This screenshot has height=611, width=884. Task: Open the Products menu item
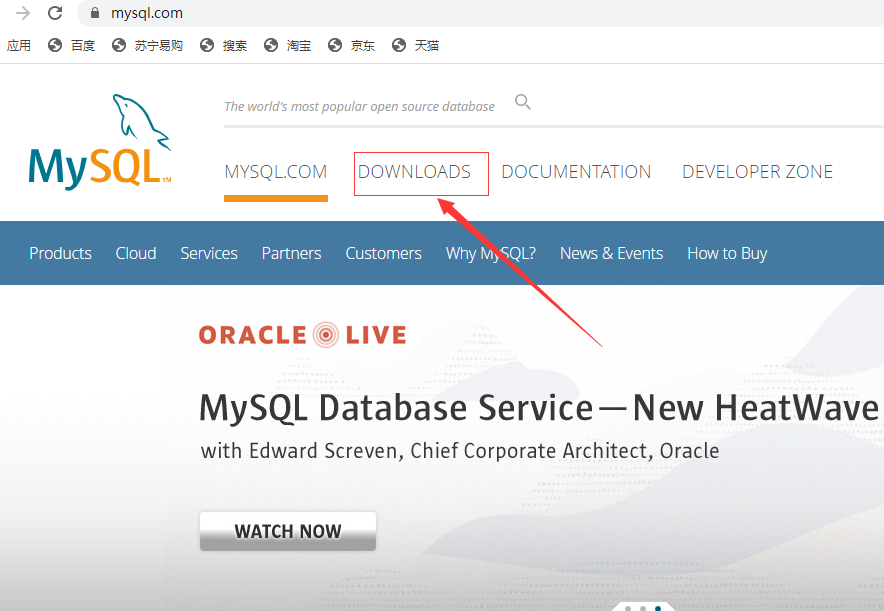60,253
